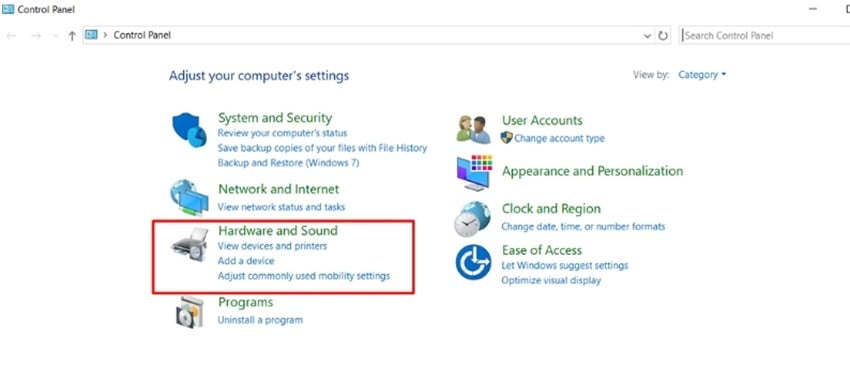The width and height of the screenshot is (850, 381).
Task: Click Review your computer's status
Action: tap(282, 133)
